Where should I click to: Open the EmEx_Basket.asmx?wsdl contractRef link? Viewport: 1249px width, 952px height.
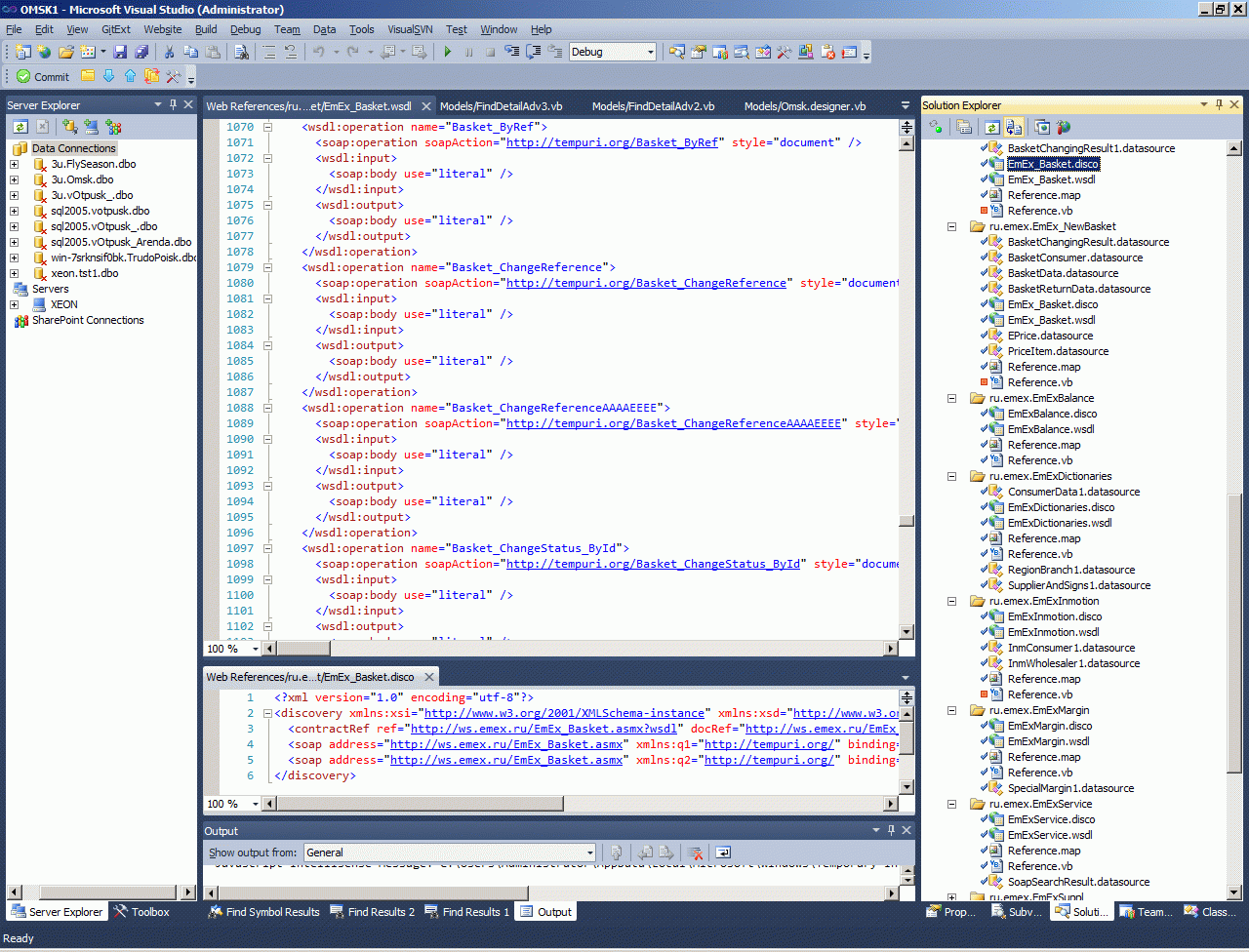tap(544, 729)
